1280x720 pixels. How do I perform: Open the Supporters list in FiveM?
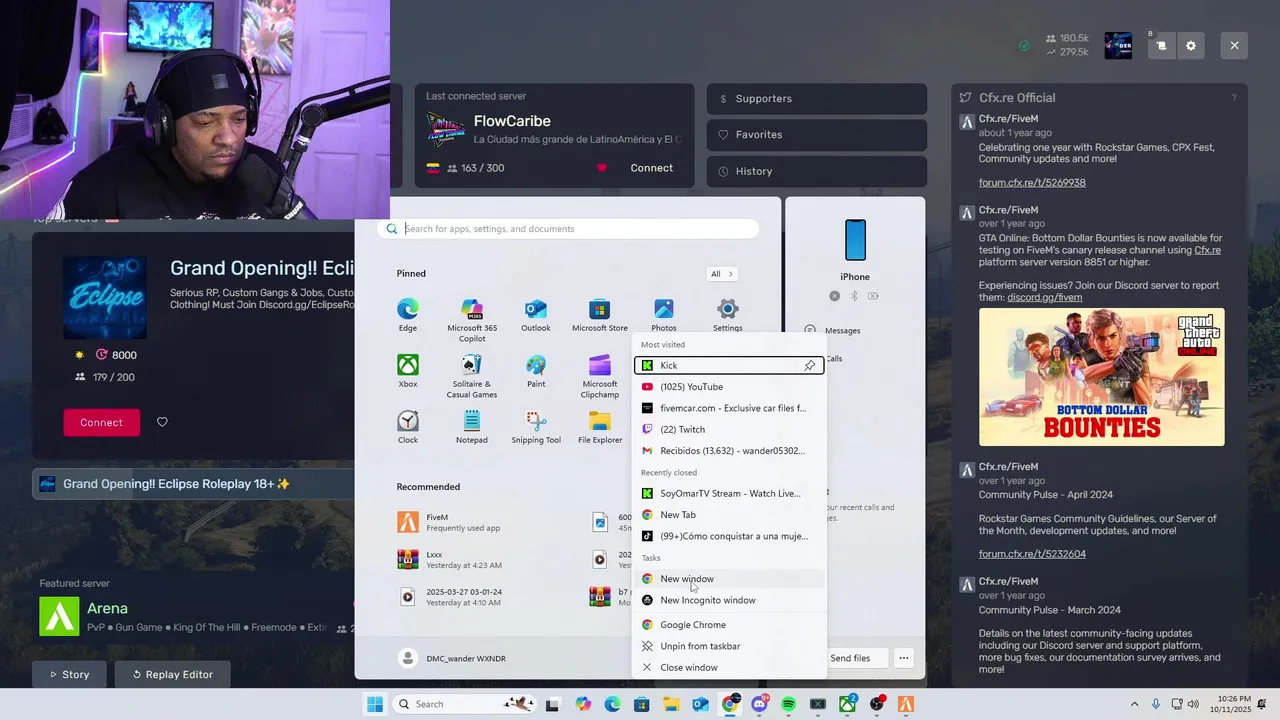(817, 98)
